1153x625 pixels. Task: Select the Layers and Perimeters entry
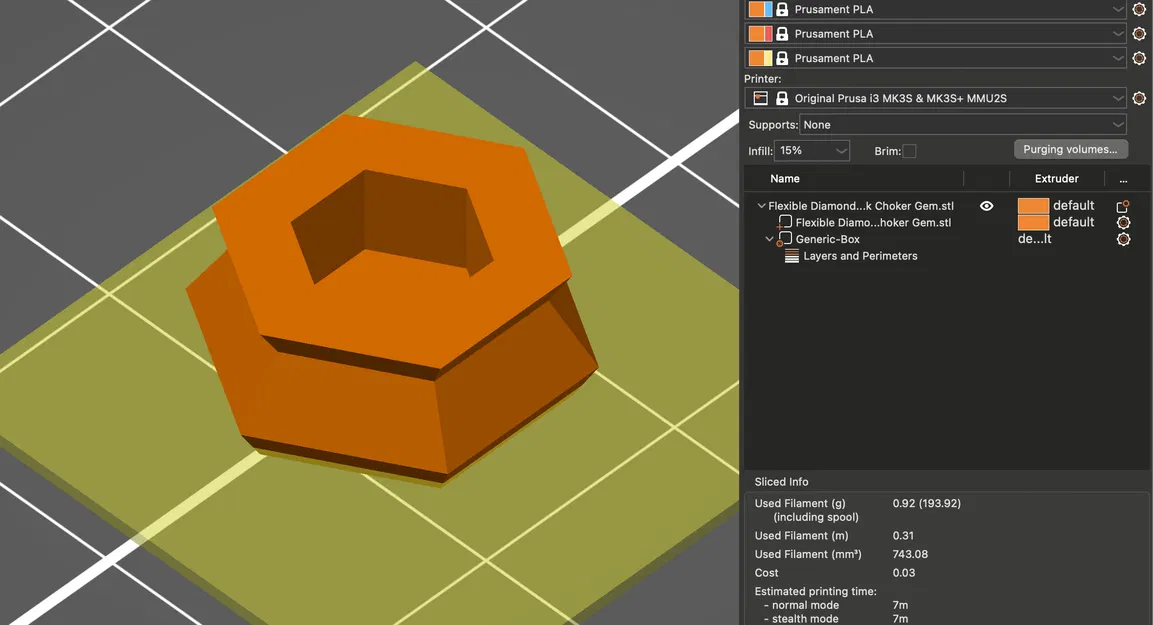coord(860,256)
